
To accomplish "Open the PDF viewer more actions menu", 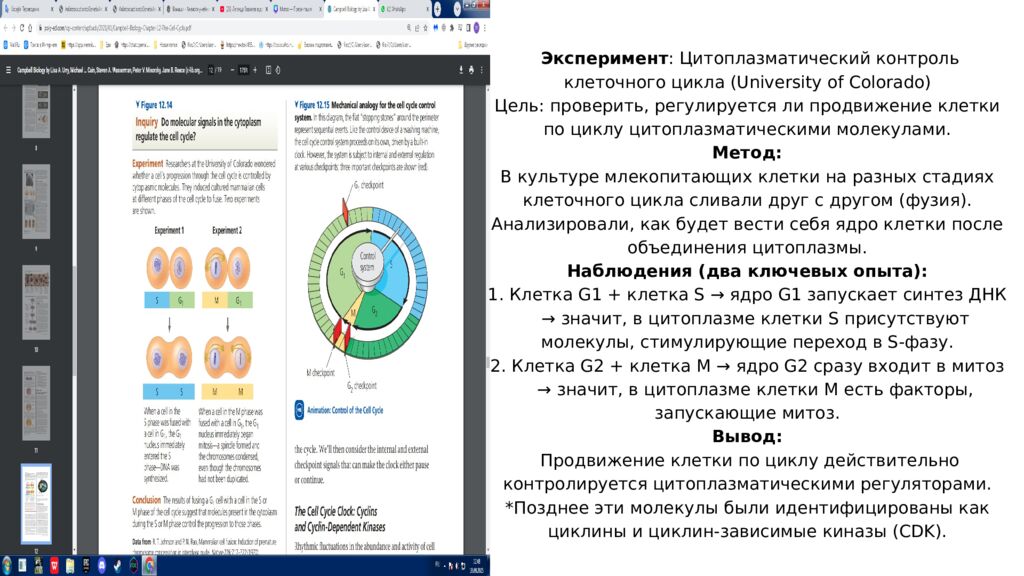I will [481, 71].
